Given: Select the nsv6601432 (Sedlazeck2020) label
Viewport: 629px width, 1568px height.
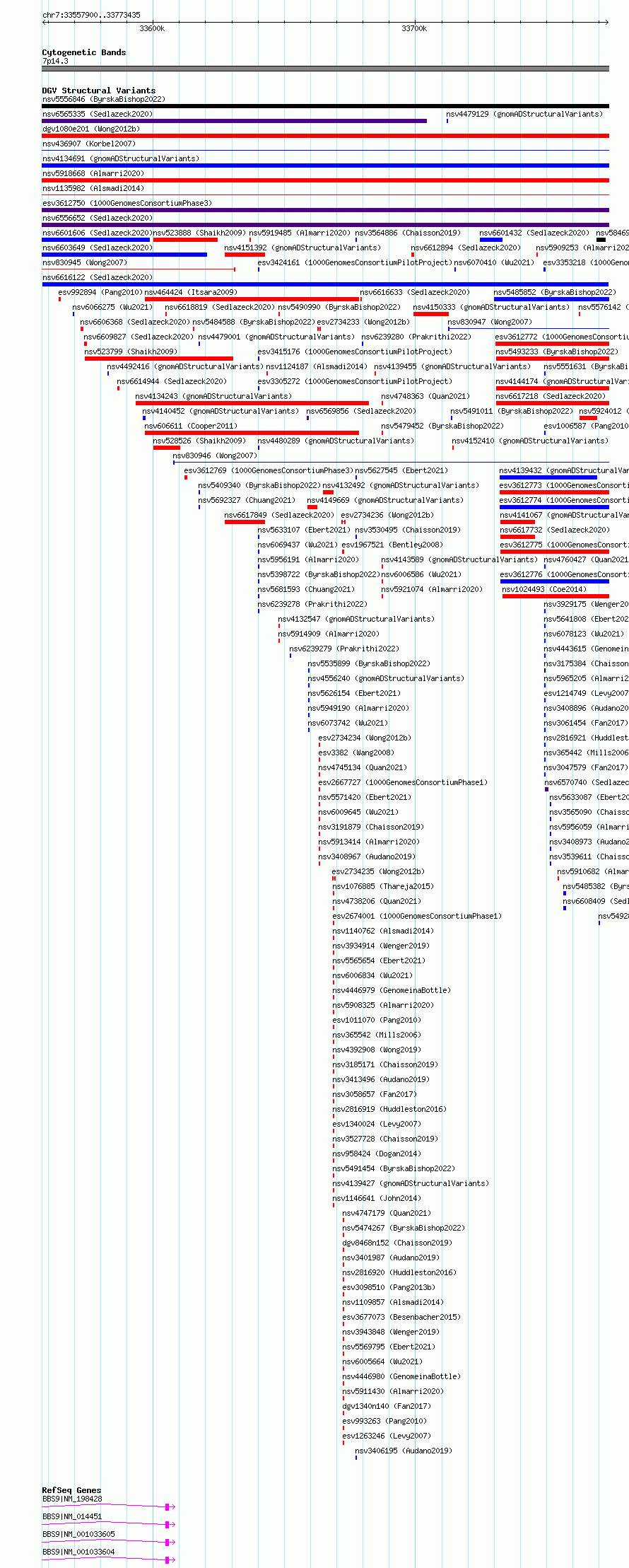Looking at the screenshot, I should (534, 233).
